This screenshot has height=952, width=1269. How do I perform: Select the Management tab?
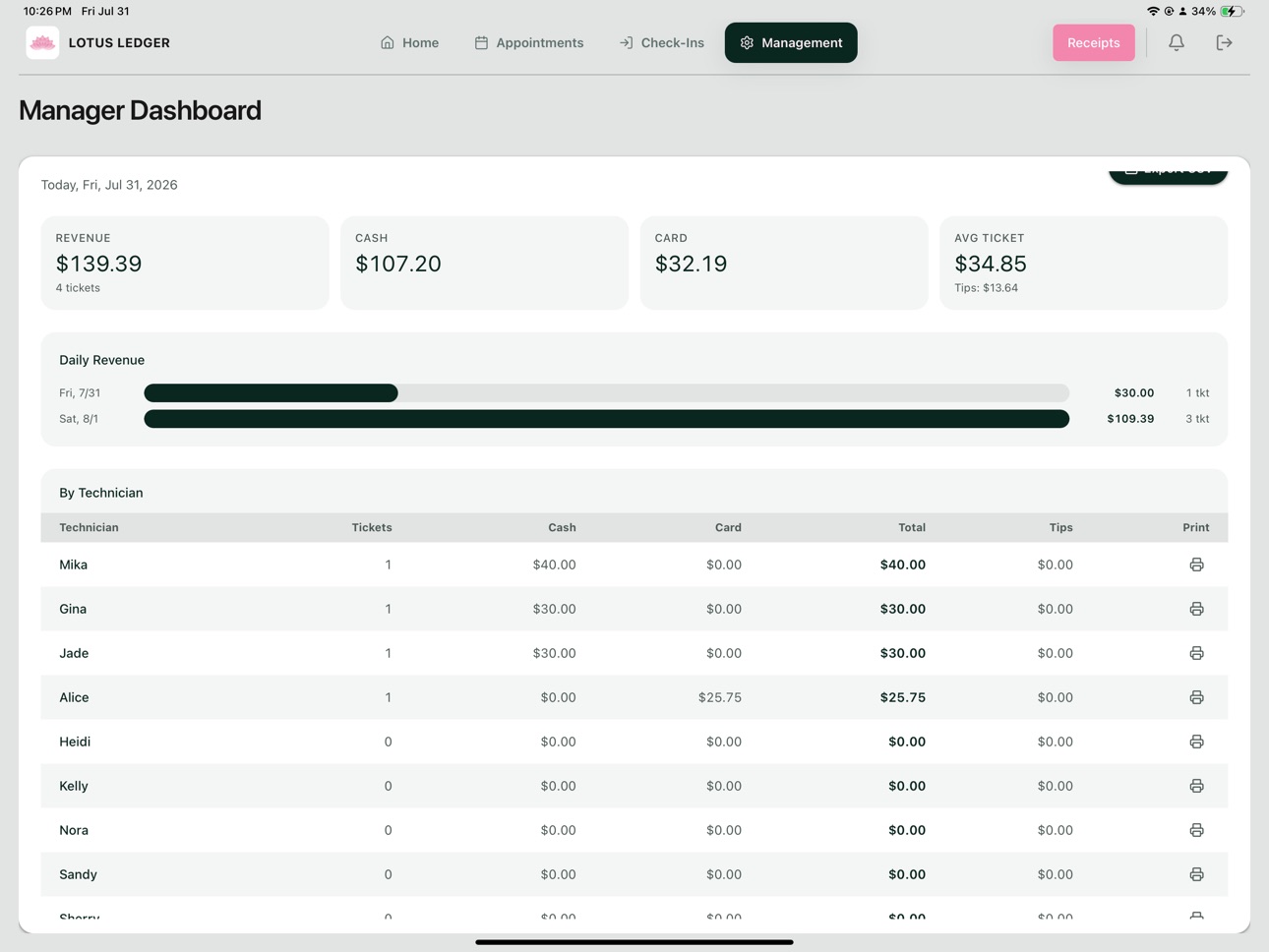(791, 42)
